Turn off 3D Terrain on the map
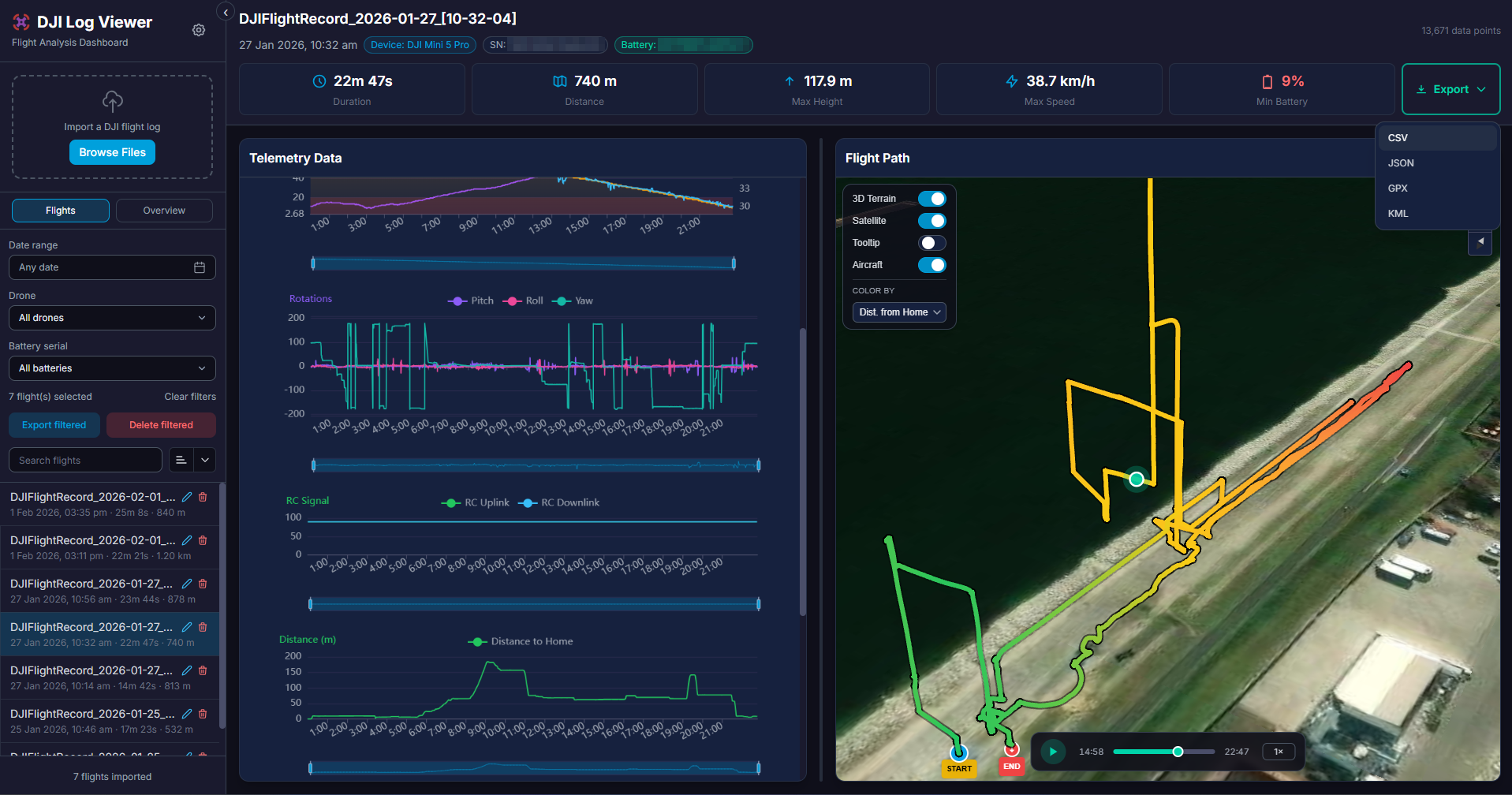This screenshot has width=1512, height=795. coord(931,199)
